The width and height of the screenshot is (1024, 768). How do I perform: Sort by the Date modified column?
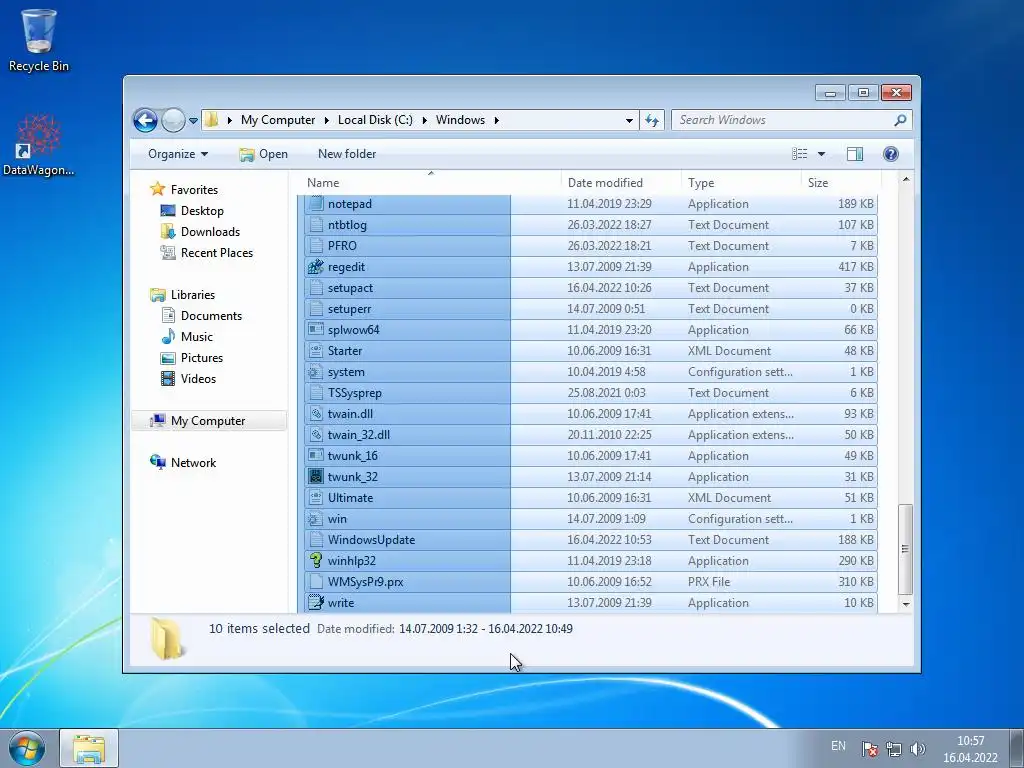[x=620, y=183]
